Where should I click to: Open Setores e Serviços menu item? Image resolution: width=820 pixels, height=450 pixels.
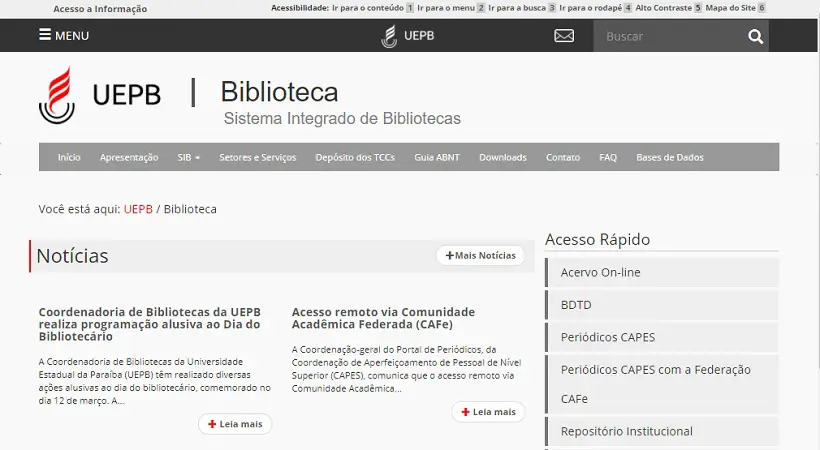(257, 157)
